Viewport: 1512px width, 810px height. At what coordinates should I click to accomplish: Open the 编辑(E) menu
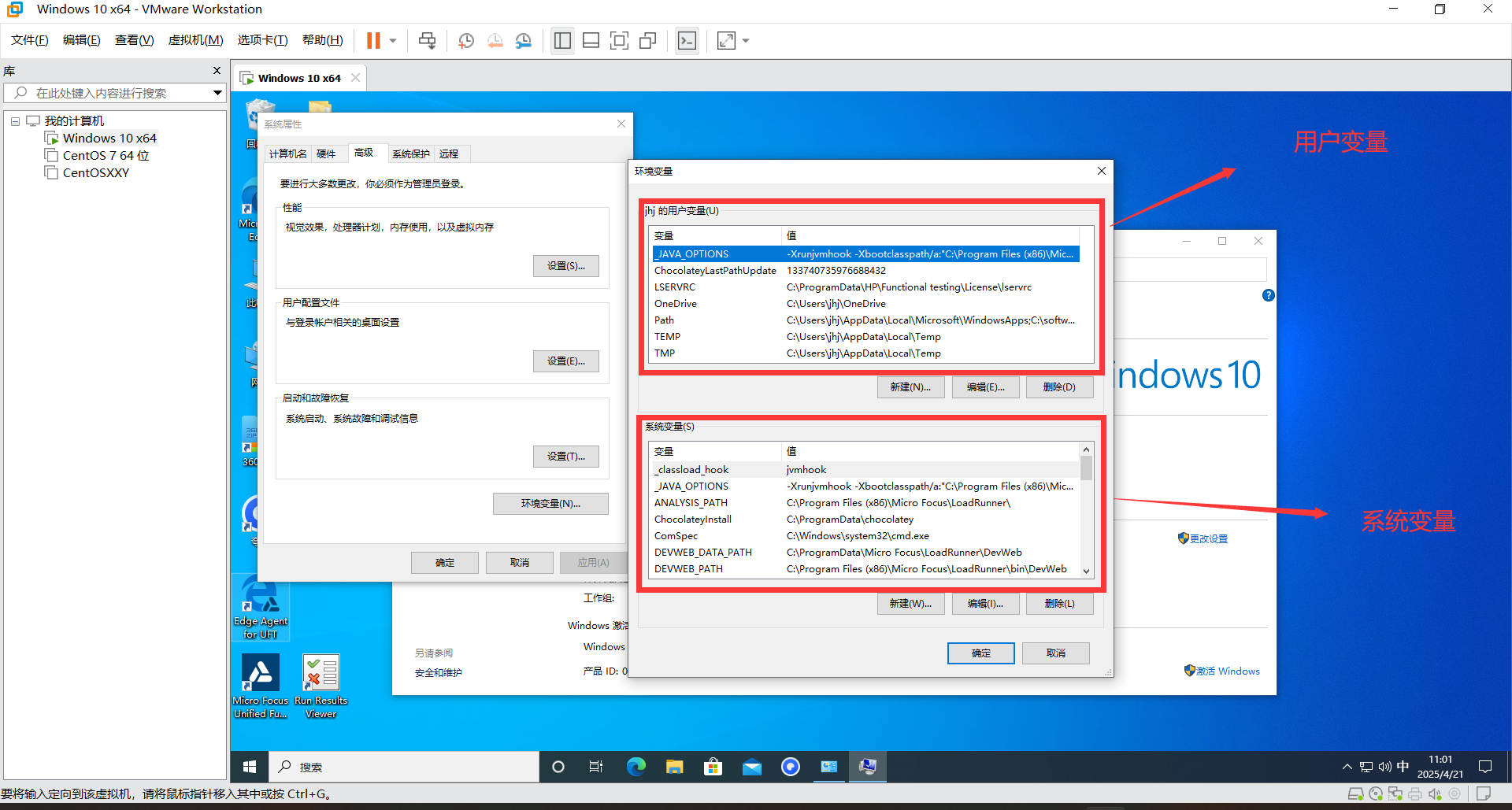coord(82,40)
